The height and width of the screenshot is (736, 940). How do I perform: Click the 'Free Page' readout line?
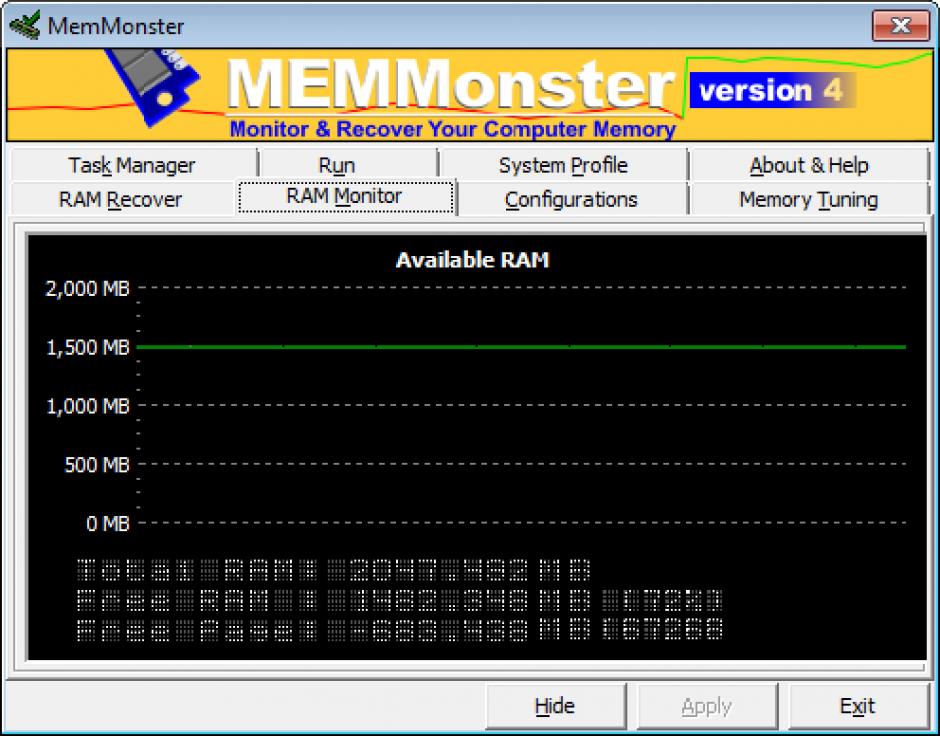[400, 629]
